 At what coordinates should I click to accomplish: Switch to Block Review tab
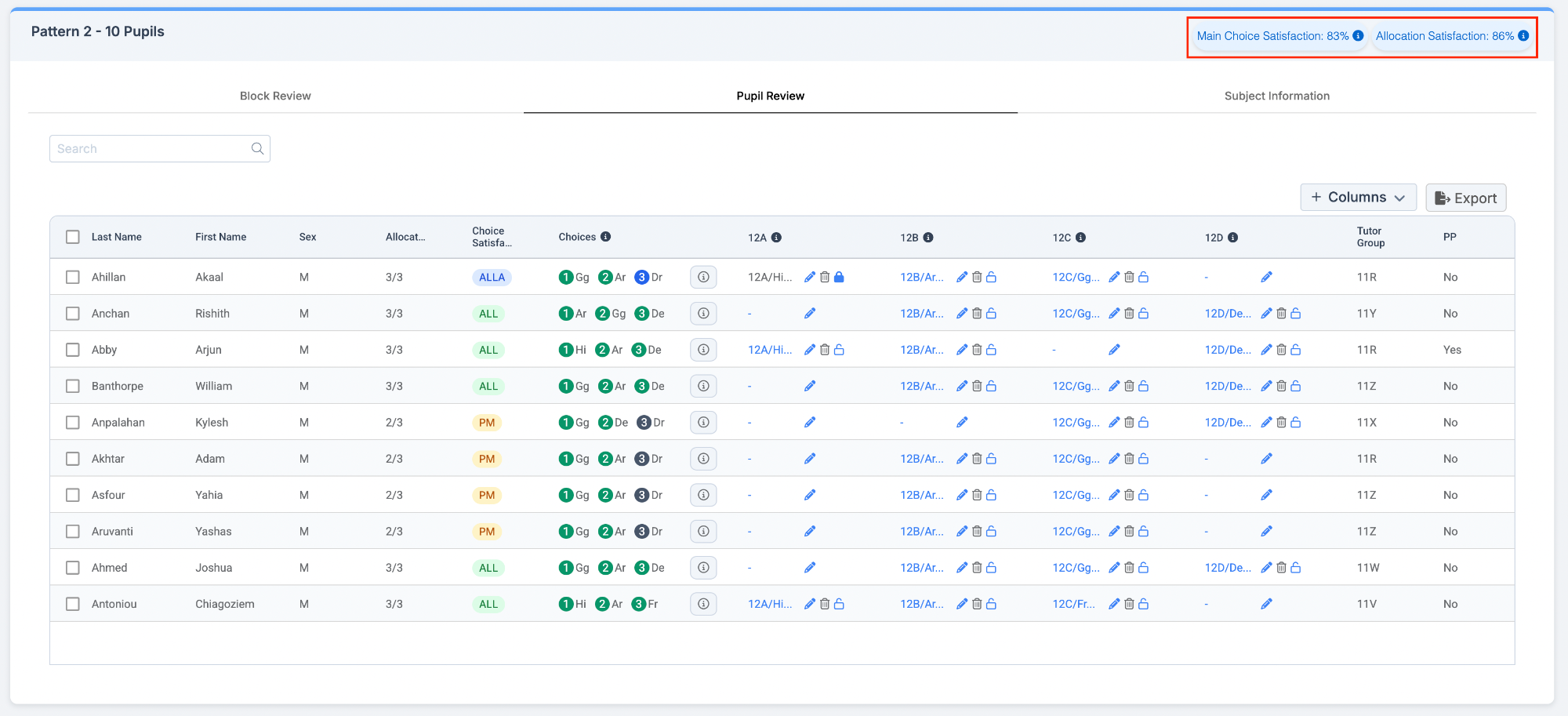[275, 96]
